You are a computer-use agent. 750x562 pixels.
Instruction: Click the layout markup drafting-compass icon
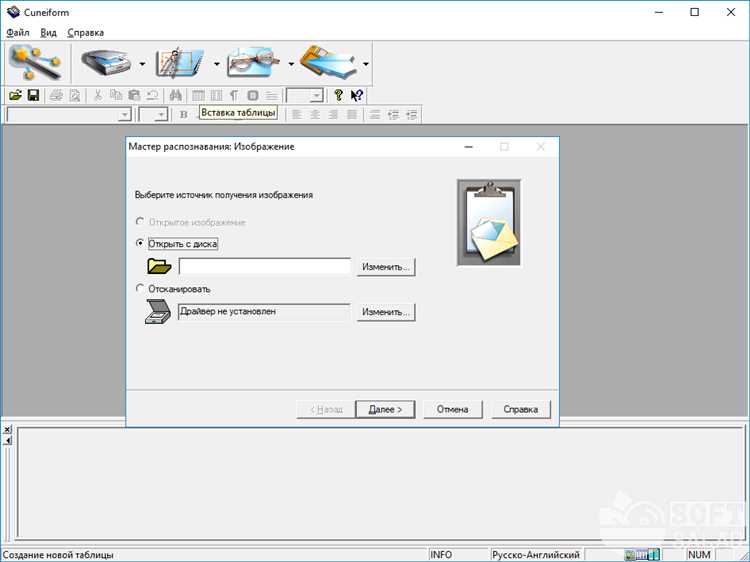(x=179, y=63)
